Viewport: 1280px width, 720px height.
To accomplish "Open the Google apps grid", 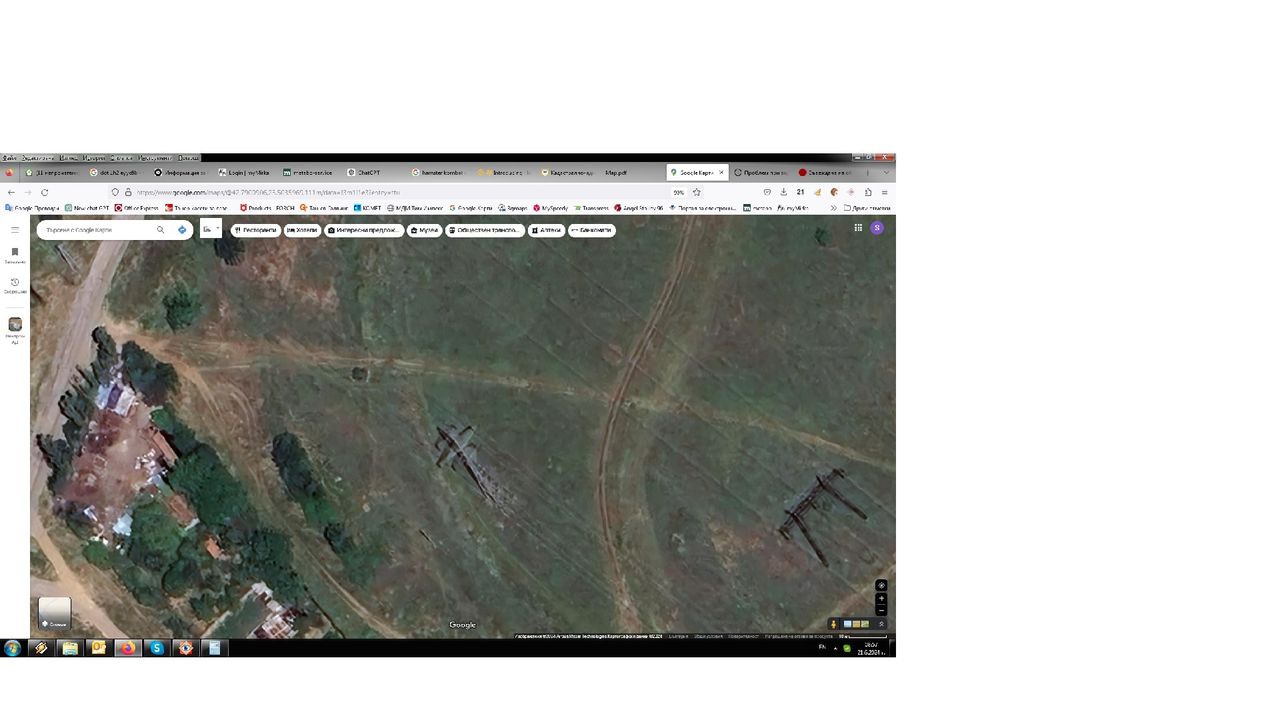I will tap(858, 228).
